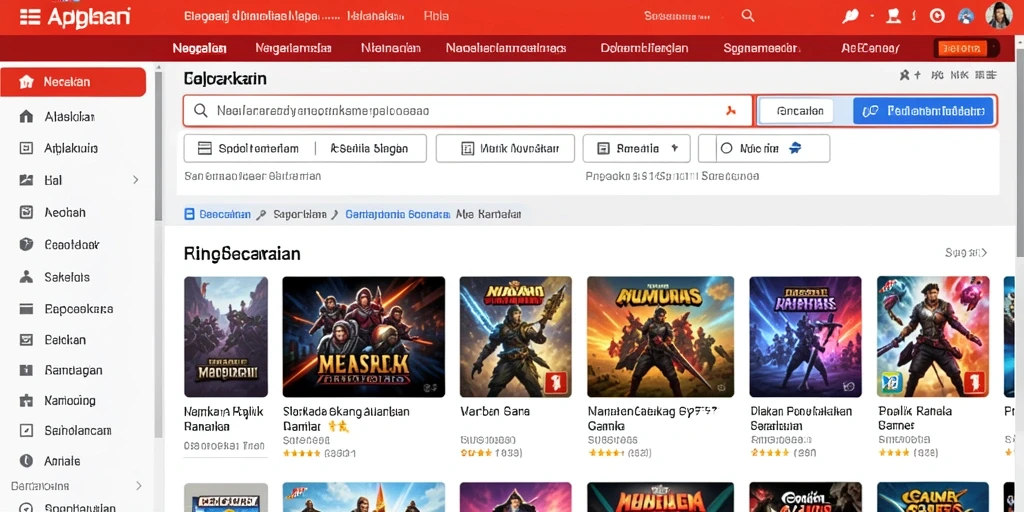Select the Ndio ire radio option
The image size is (1024, 512).
[x=726, y=148]
